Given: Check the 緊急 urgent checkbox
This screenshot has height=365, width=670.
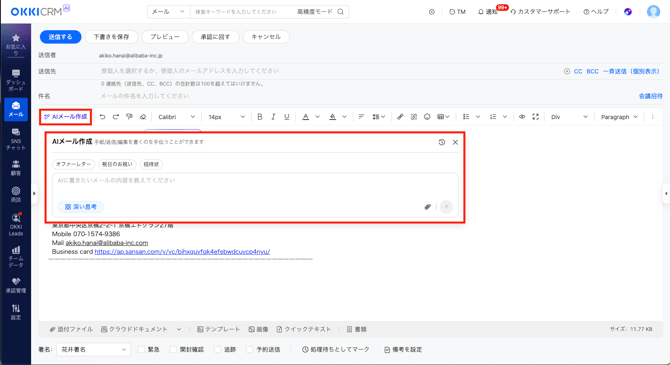Looking at the screenshot, I should [141, 350].
